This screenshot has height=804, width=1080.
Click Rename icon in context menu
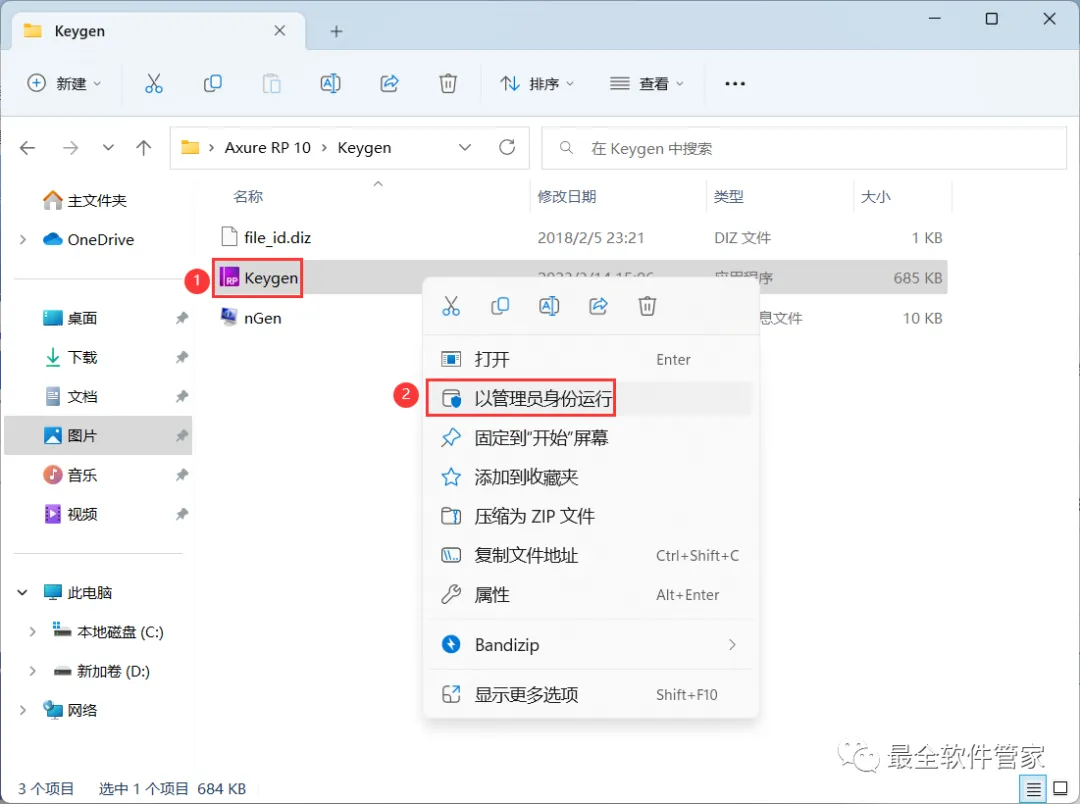click(549, 306)
